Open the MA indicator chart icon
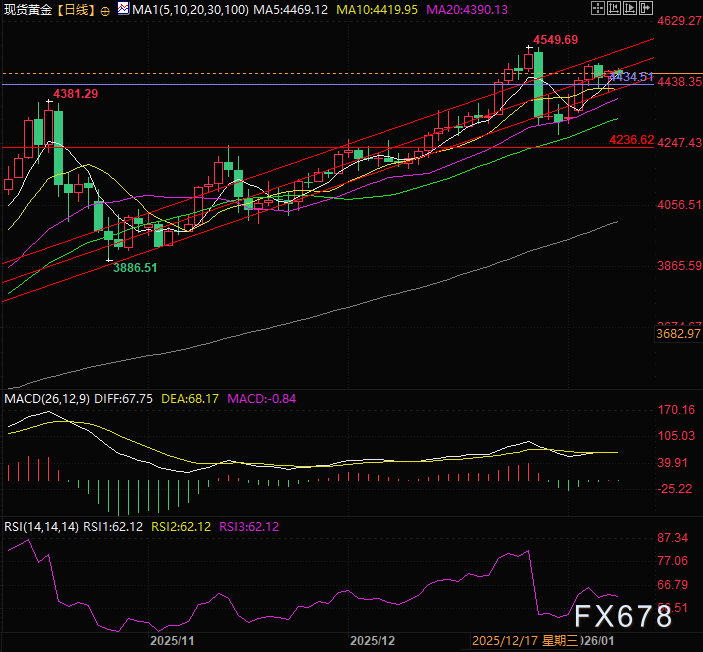Screen dimensions: 703x652 tap(122, 9)
